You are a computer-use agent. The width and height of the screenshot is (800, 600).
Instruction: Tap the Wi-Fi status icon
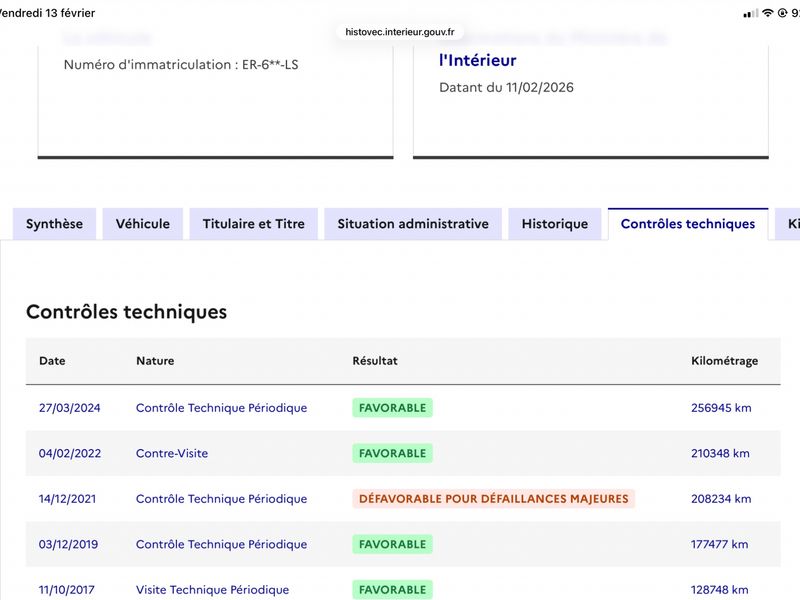click(x=767, y=13)
